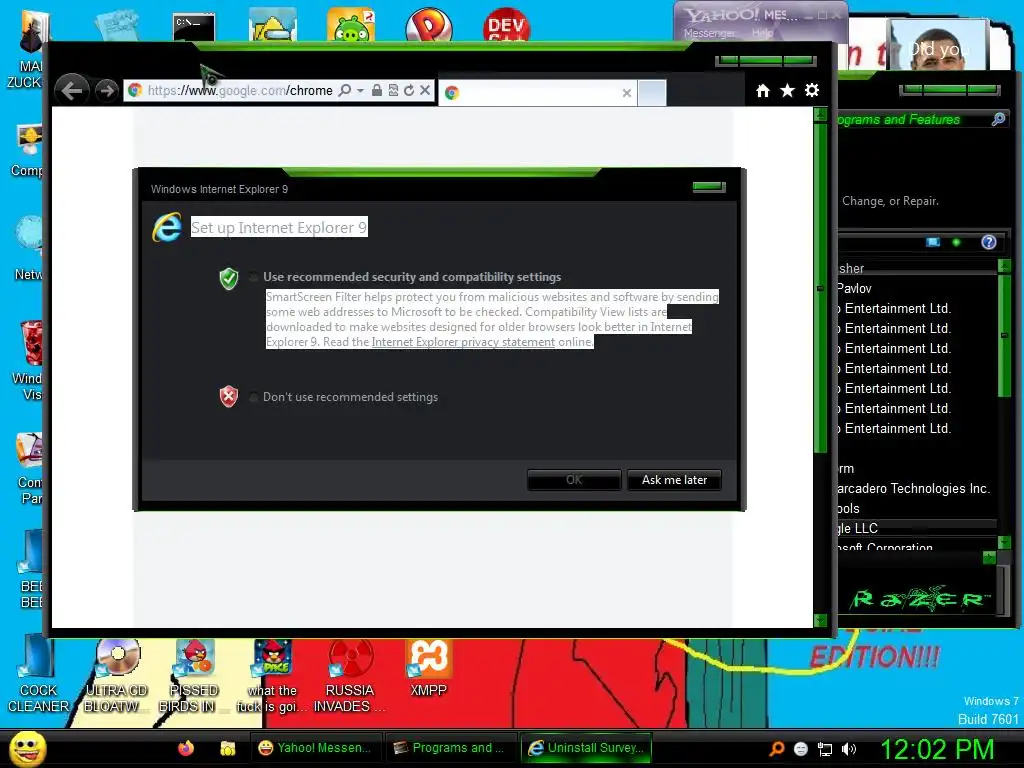Select Use recommended security and compatibility settings

tap(253, 277)
